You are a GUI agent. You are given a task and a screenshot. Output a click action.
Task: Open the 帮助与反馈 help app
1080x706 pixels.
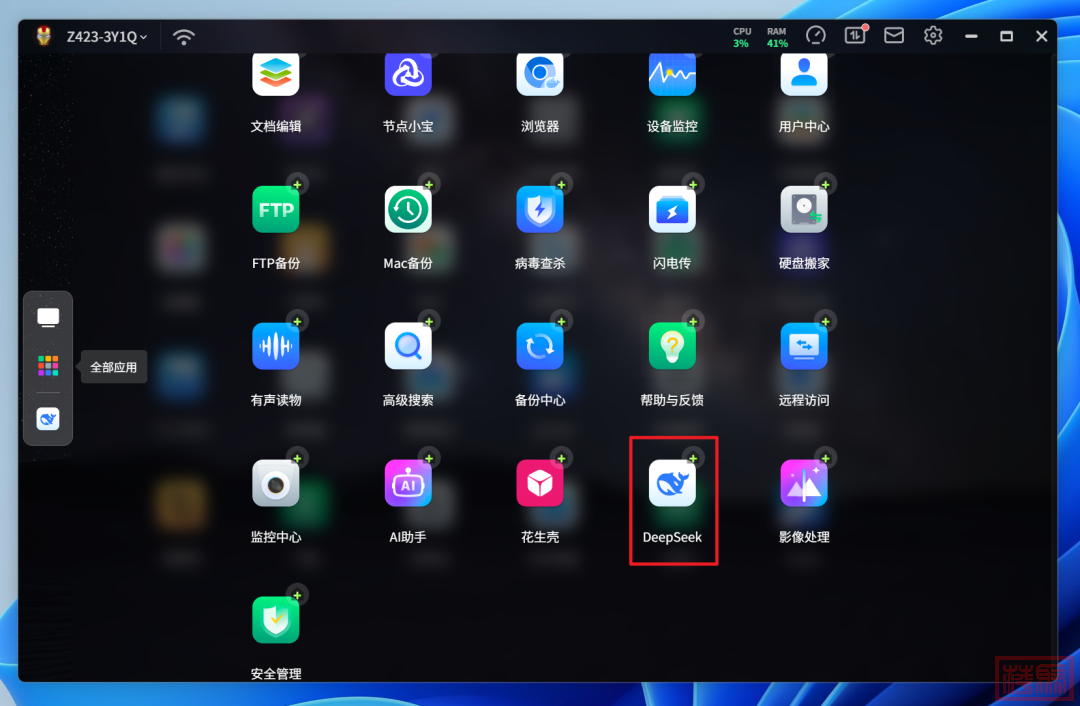[672, 346]
